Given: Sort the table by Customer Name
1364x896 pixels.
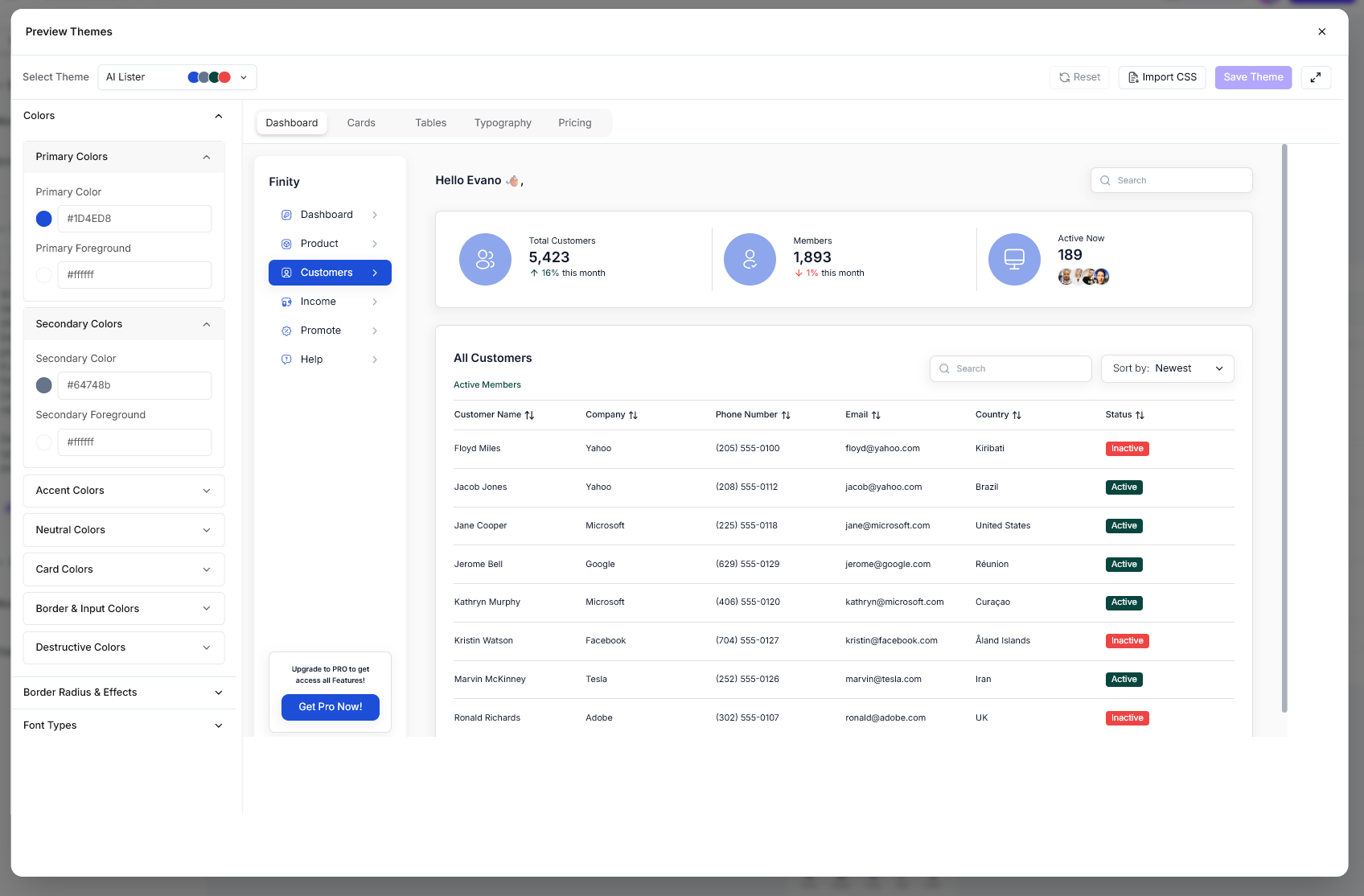Looking at the screenshot, I should tap(529, 414).
